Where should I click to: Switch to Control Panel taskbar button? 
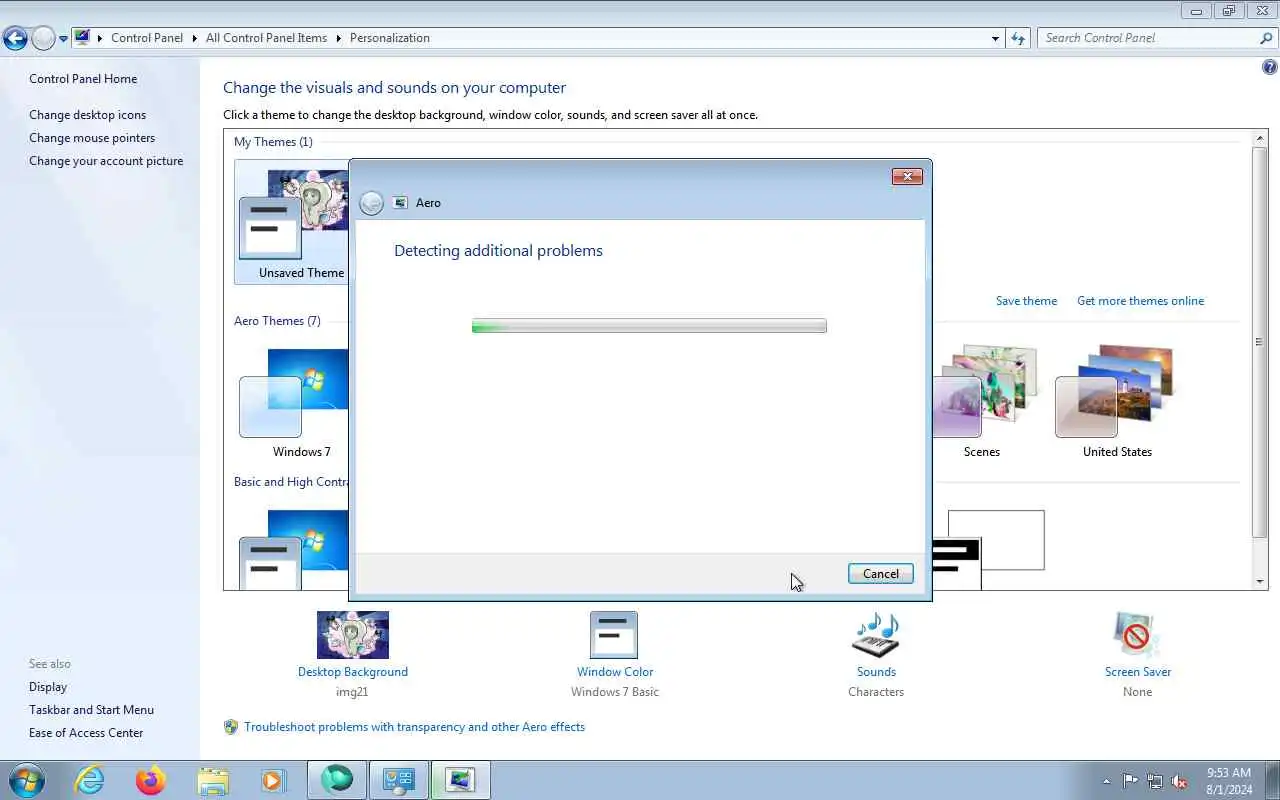point(398,780)
